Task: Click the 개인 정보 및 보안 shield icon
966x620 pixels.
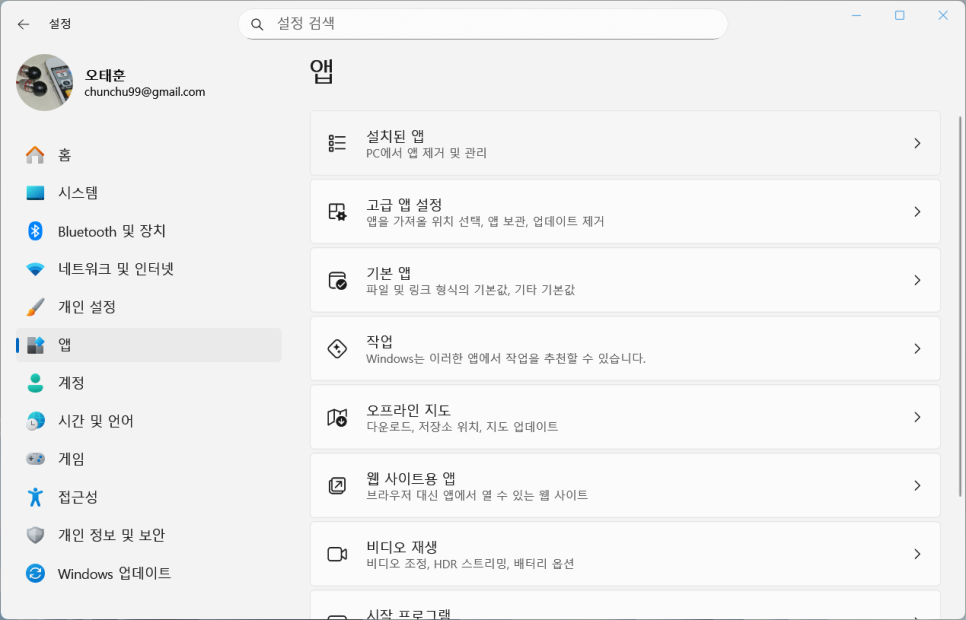Action: click(35, 535)
